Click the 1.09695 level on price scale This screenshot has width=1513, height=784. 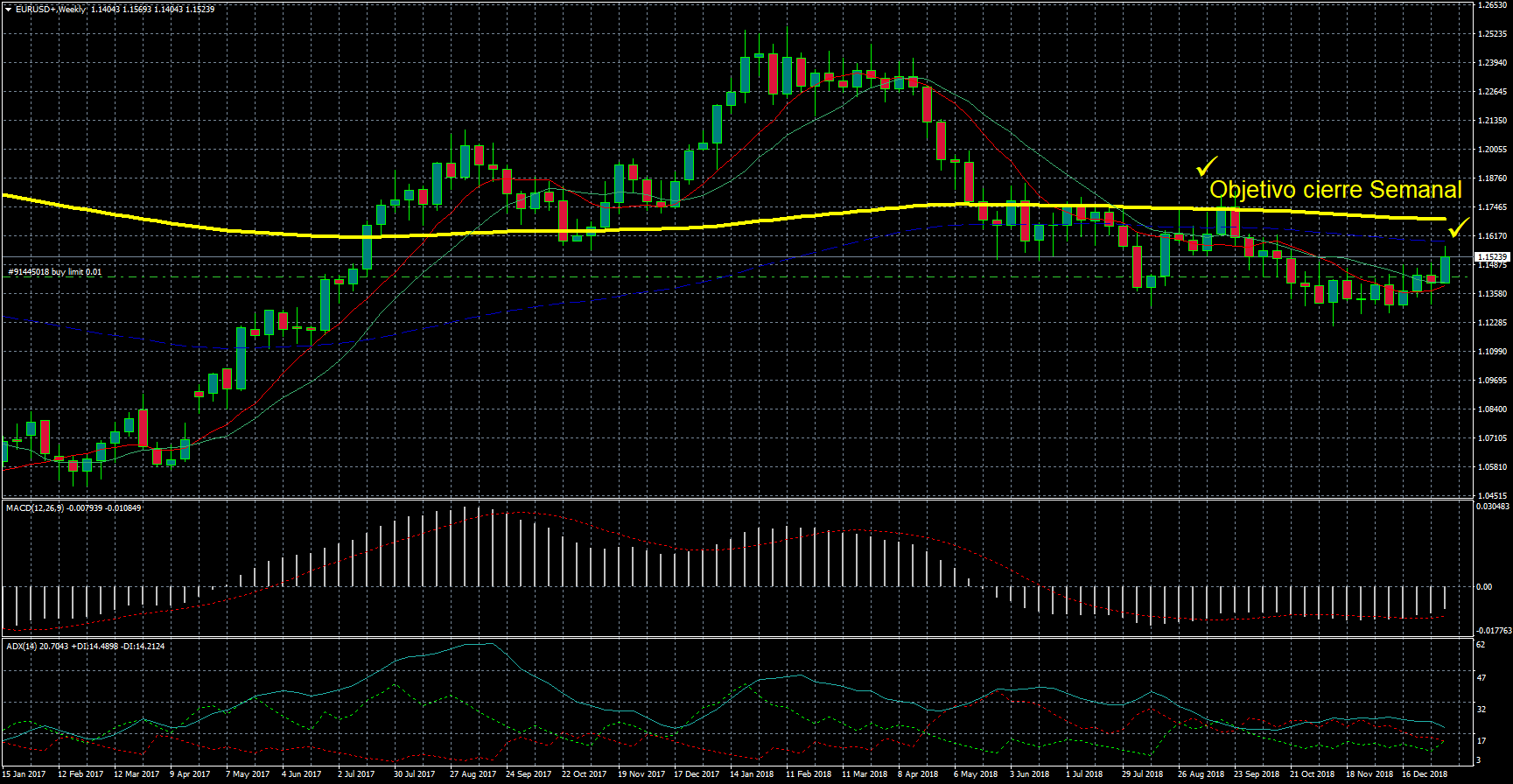(x=1492, y=381)
